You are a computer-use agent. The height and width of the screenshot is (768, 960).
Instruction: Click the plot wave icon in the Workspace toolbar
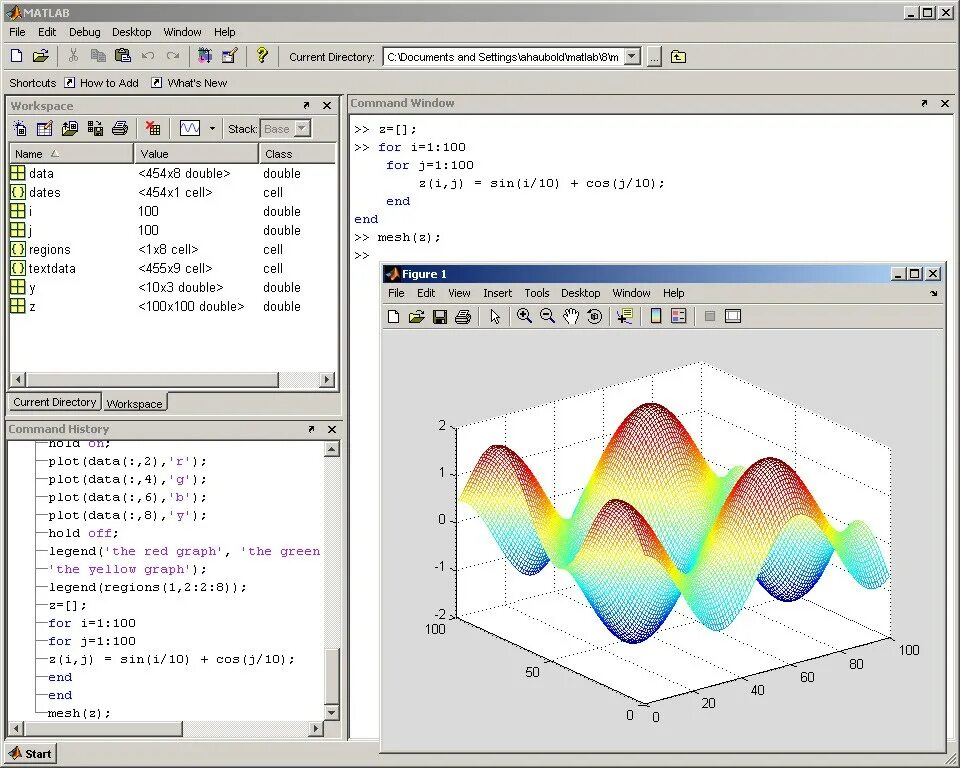coord(190,128)
